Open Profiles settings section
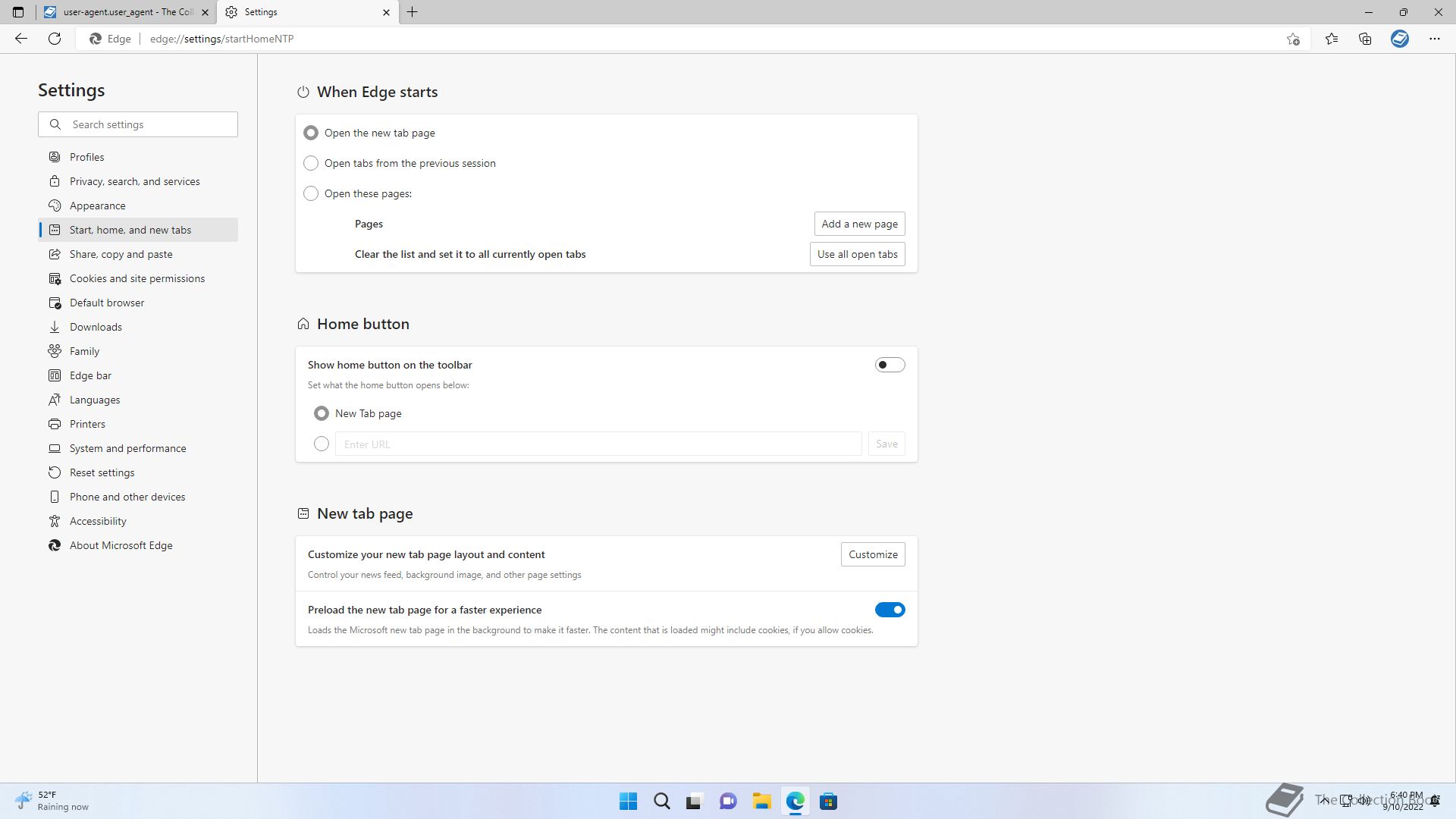Screen dimensions: 1456x819 138,157
